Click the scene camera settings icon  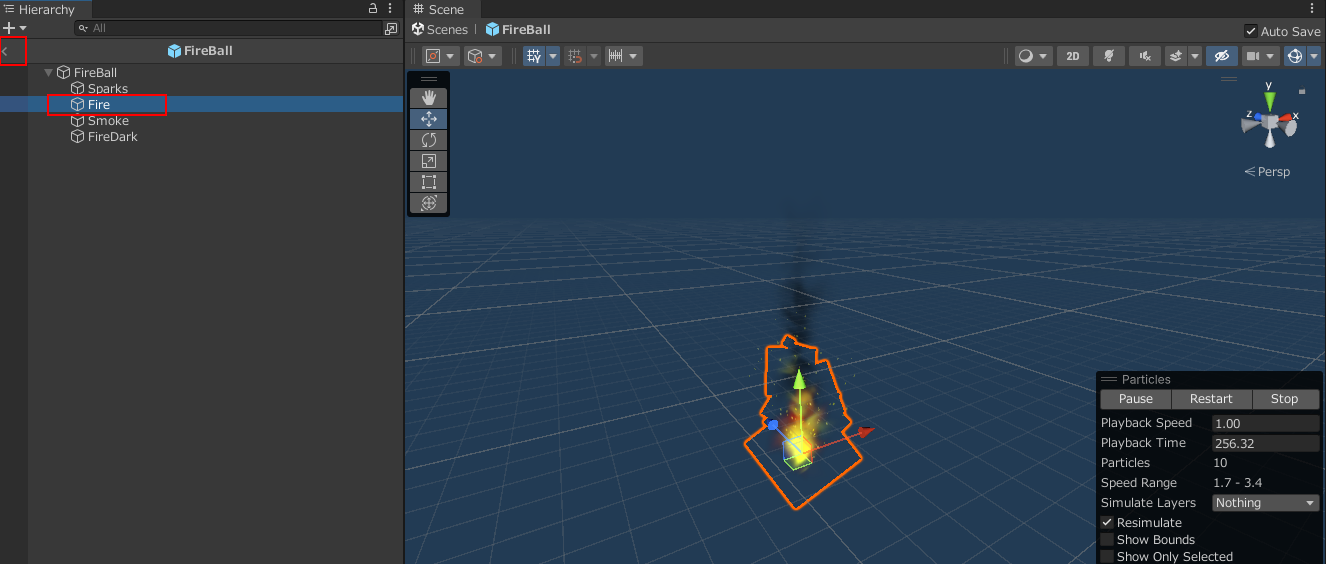coord(1251,57)
